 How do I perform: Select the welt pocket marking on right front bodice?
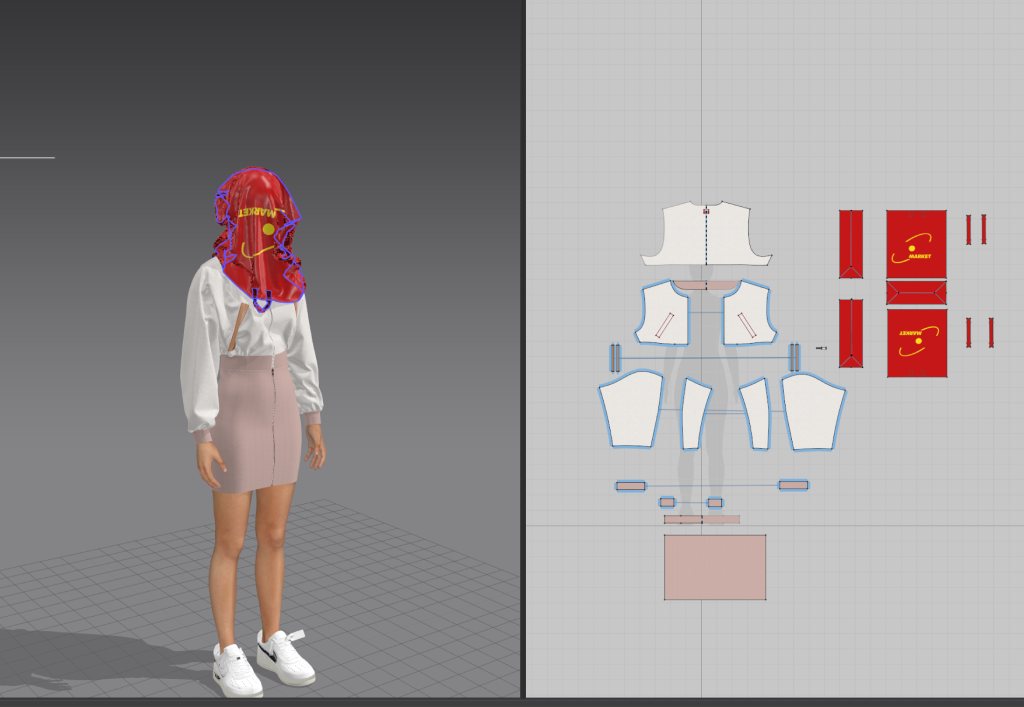[x=748, y=325]
